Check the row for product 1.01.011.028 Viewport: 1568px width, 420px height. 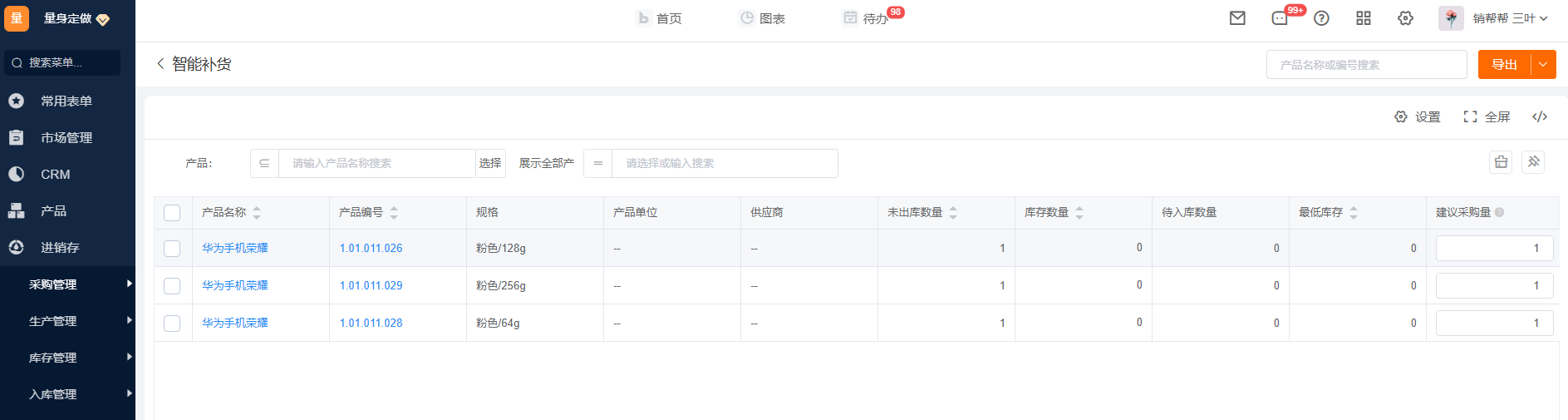point(172,324)
